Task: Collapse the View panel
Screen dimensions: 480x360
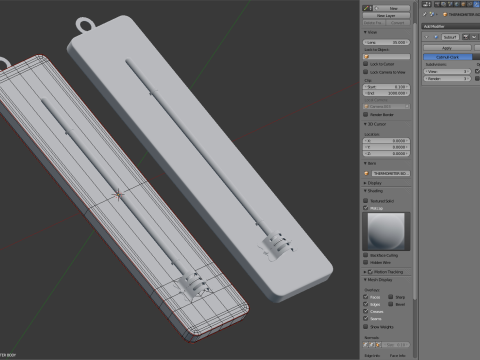Action: tap(365, 32)
